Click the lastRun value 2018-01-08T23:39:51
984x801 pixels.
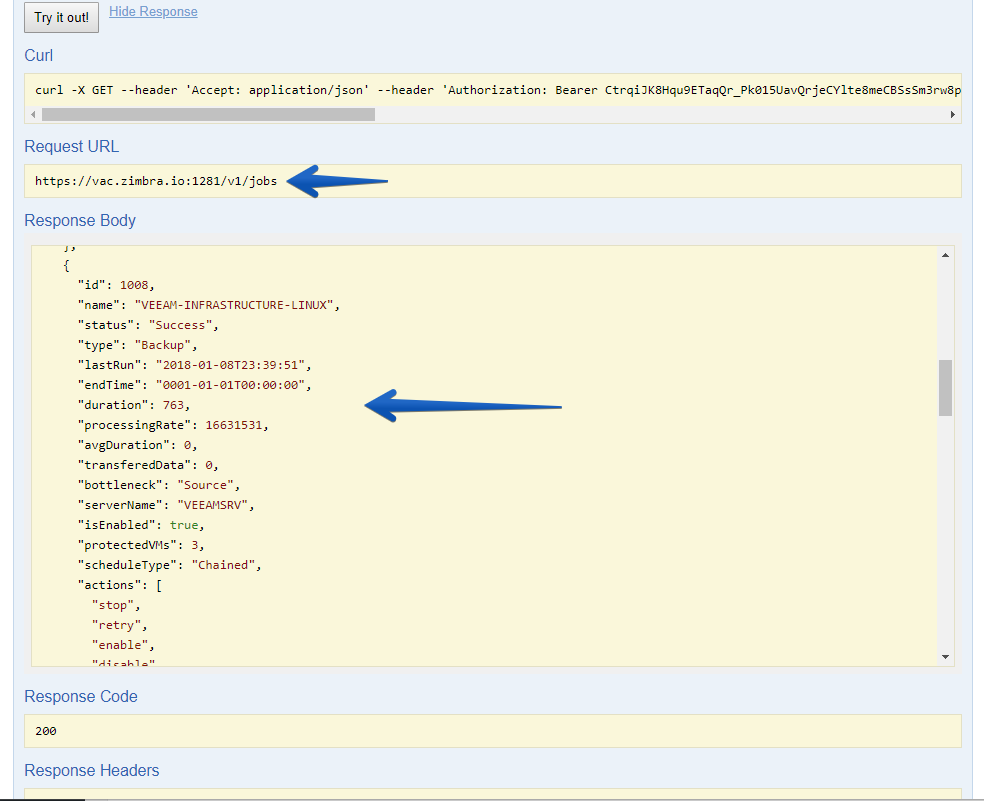(x=230, y=365)
